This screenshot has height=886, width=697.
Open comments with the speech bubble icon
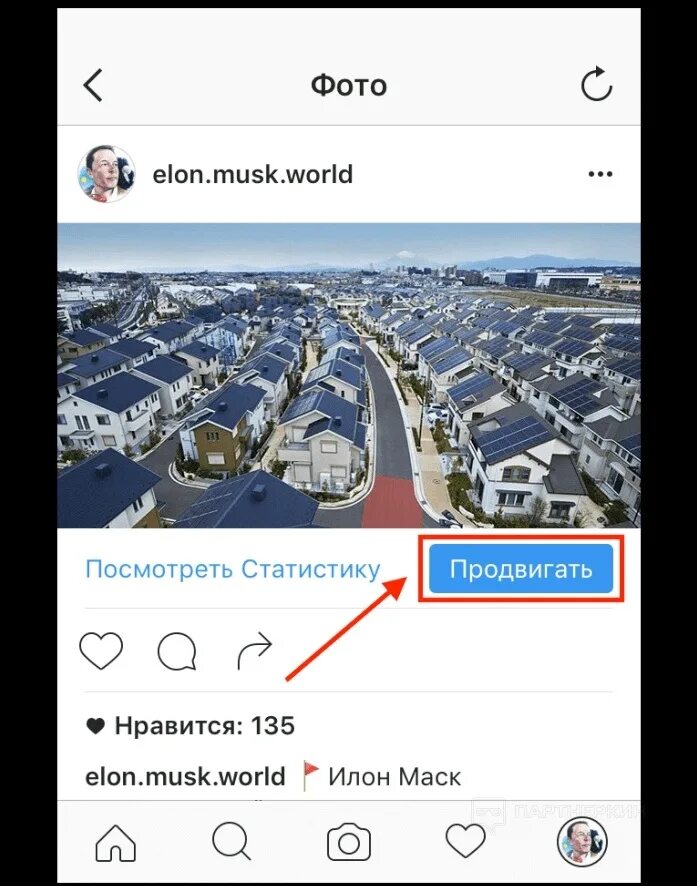click(177, 652)
